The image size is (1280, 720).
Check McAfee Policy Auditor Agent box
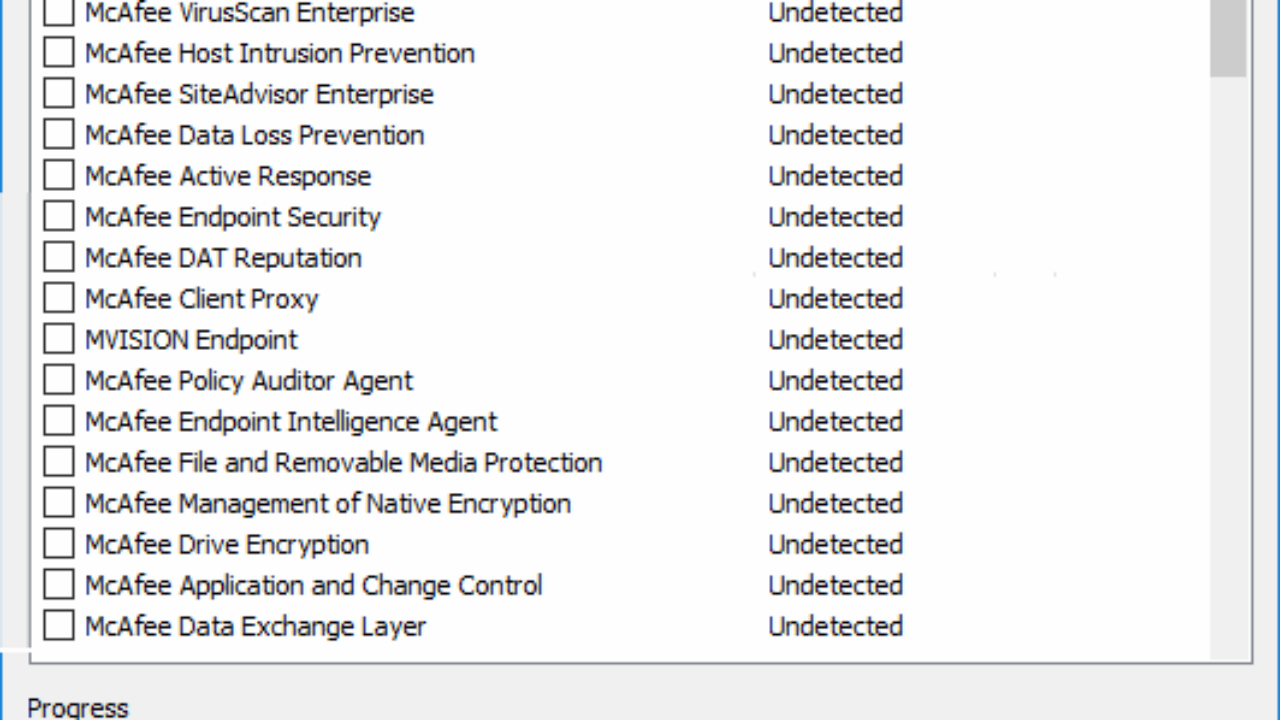click(x=59, y=381)
